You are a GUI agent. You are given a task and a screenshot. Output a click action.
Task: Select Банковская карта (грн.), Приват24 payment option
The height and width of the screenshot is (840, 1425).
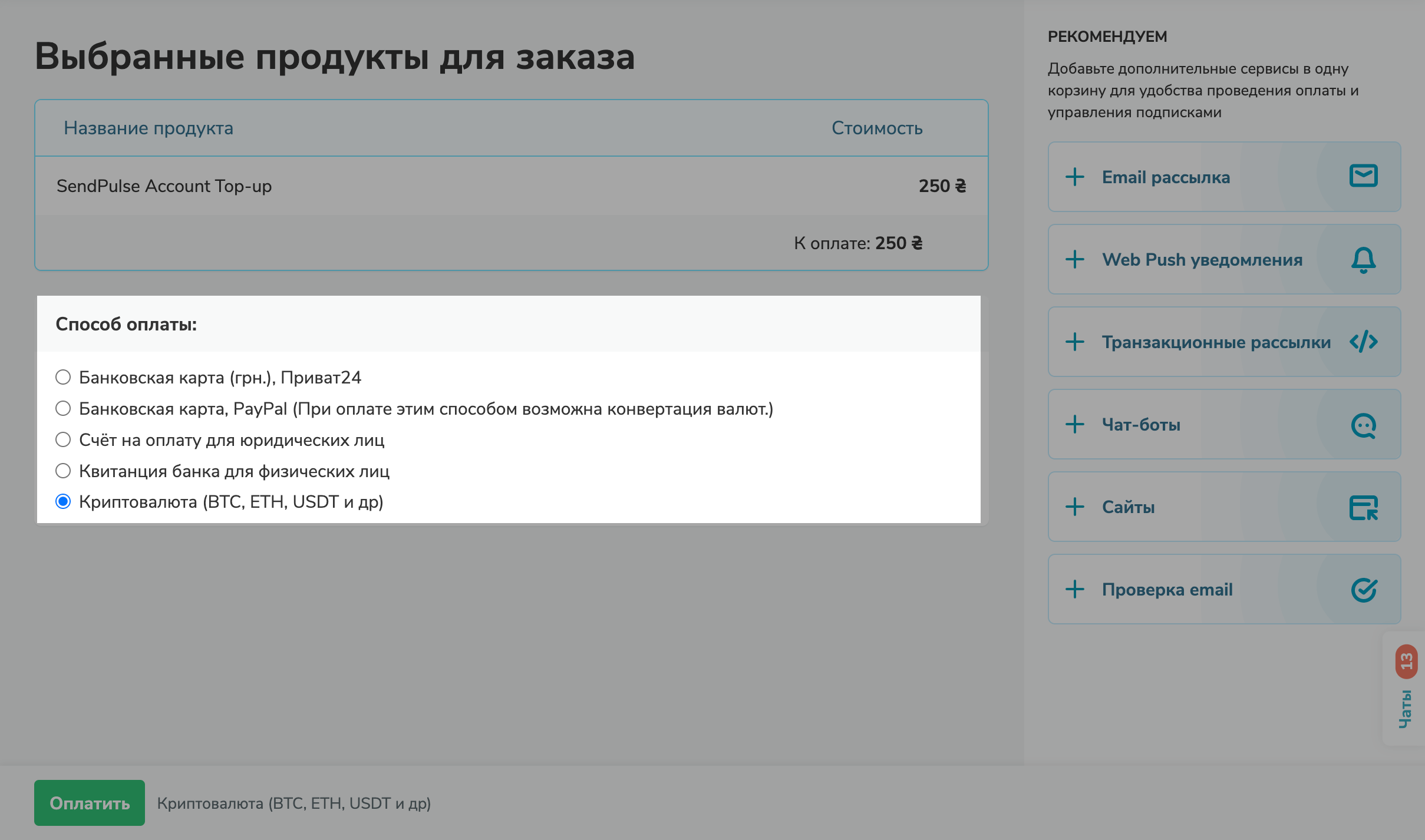point(63,377)
